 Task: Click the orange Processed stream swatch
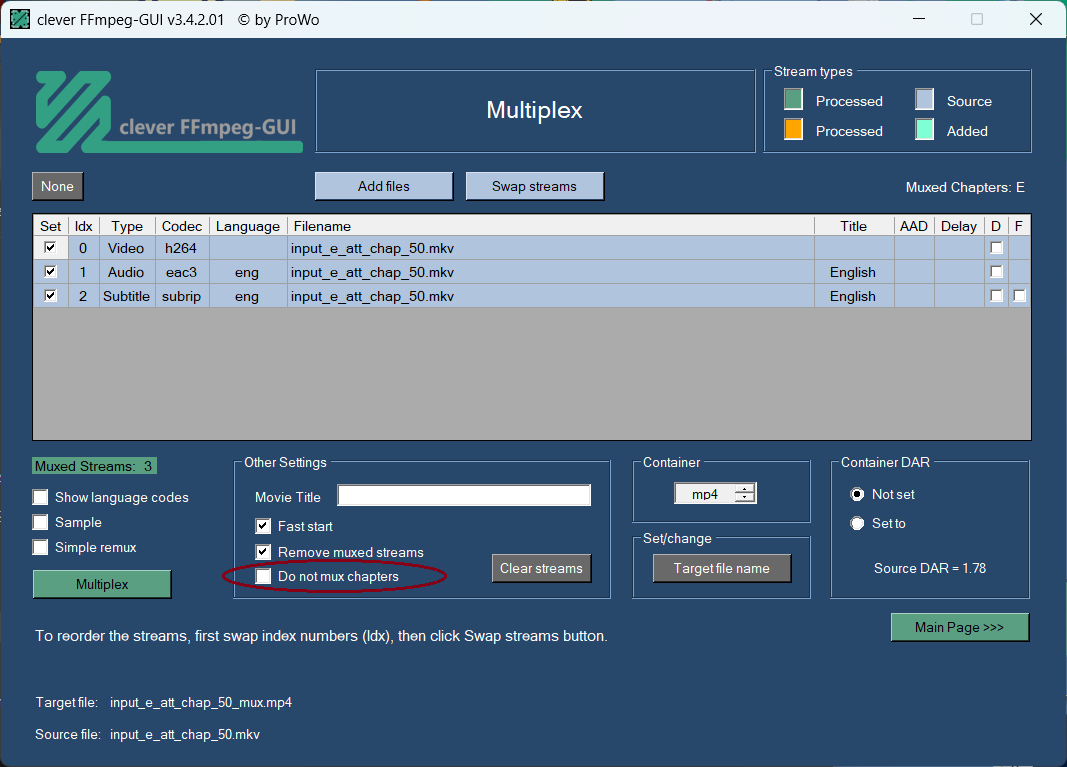click(x=794, y=130)
